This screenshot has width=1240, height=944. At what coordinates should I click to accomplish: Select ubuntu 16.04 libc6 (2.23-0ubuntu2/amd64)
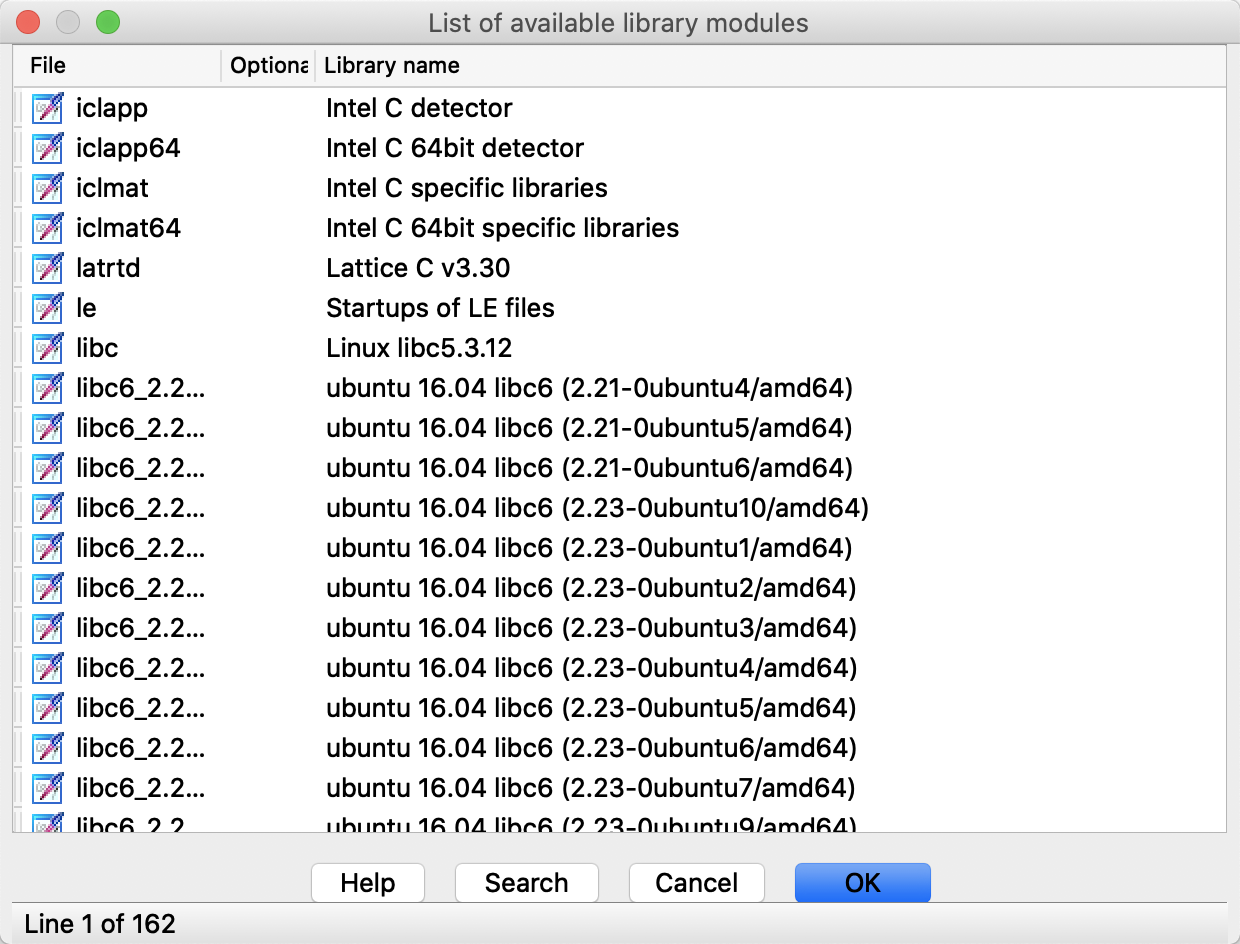pos(591,588)
